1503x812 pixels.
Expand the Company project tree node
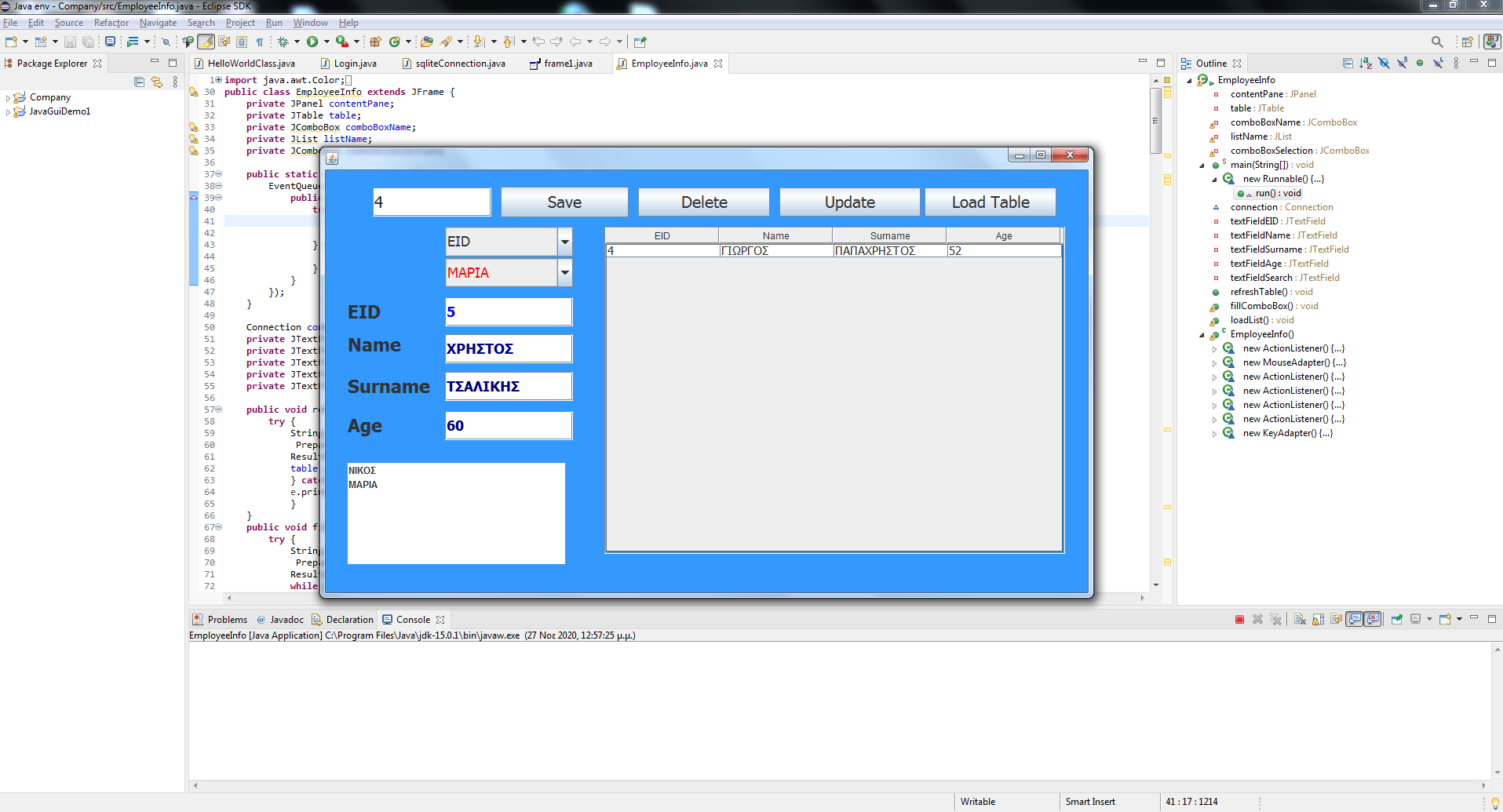pos(8,98)
